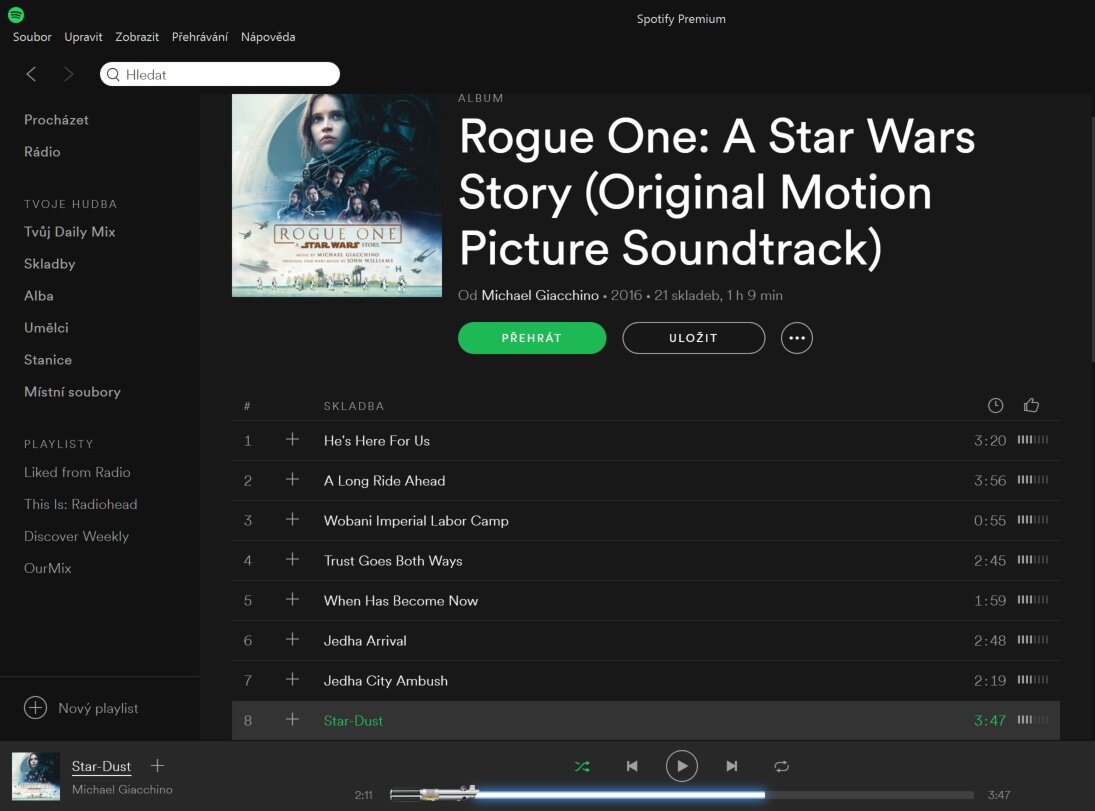Screen dimensions: 1095x811
Task: Open Alba in sidebar
Action: [x=38, y=295]
